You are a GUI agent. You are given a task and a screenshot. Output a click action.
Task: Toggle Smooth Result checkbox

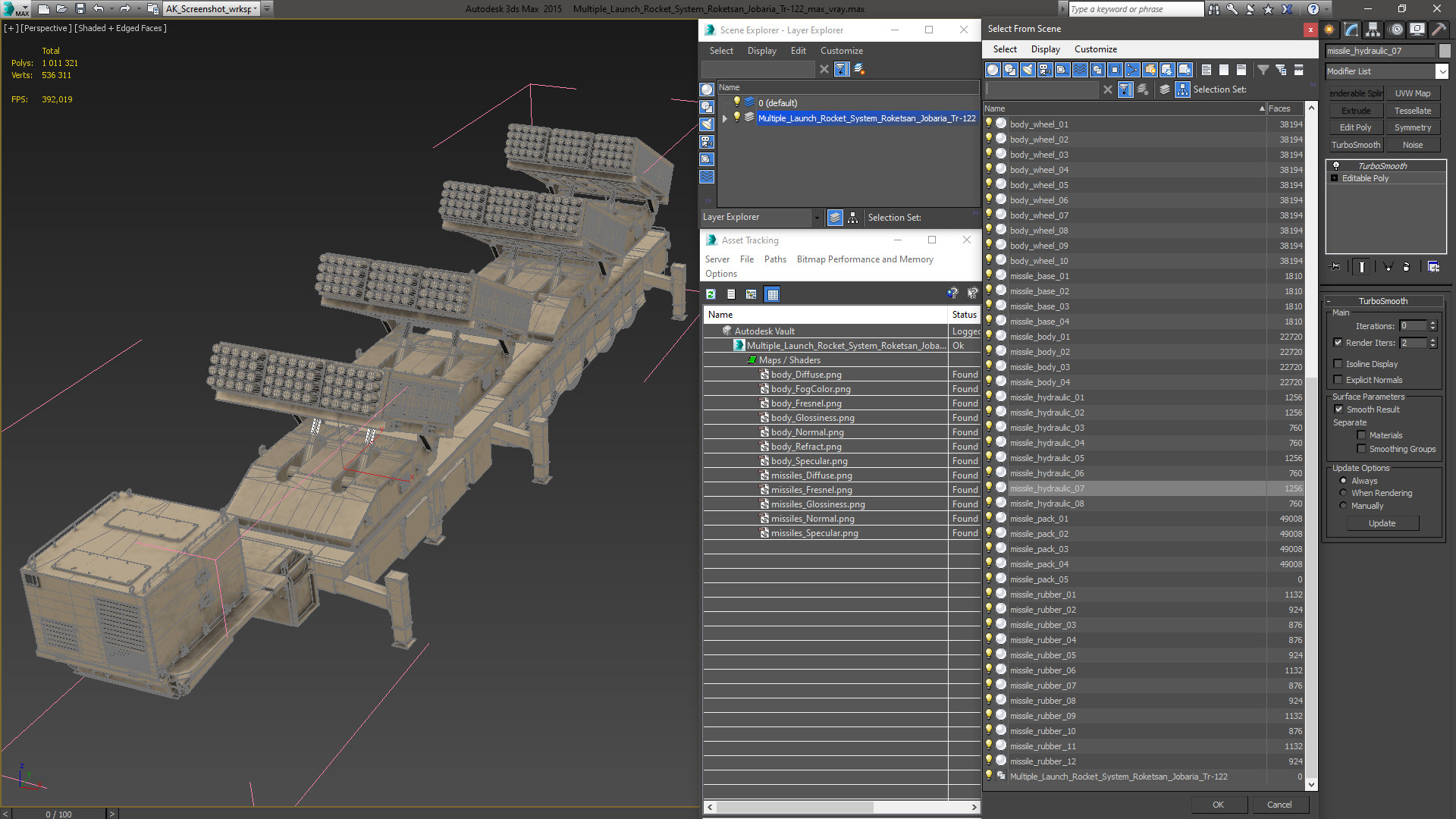pos(1338,409)
